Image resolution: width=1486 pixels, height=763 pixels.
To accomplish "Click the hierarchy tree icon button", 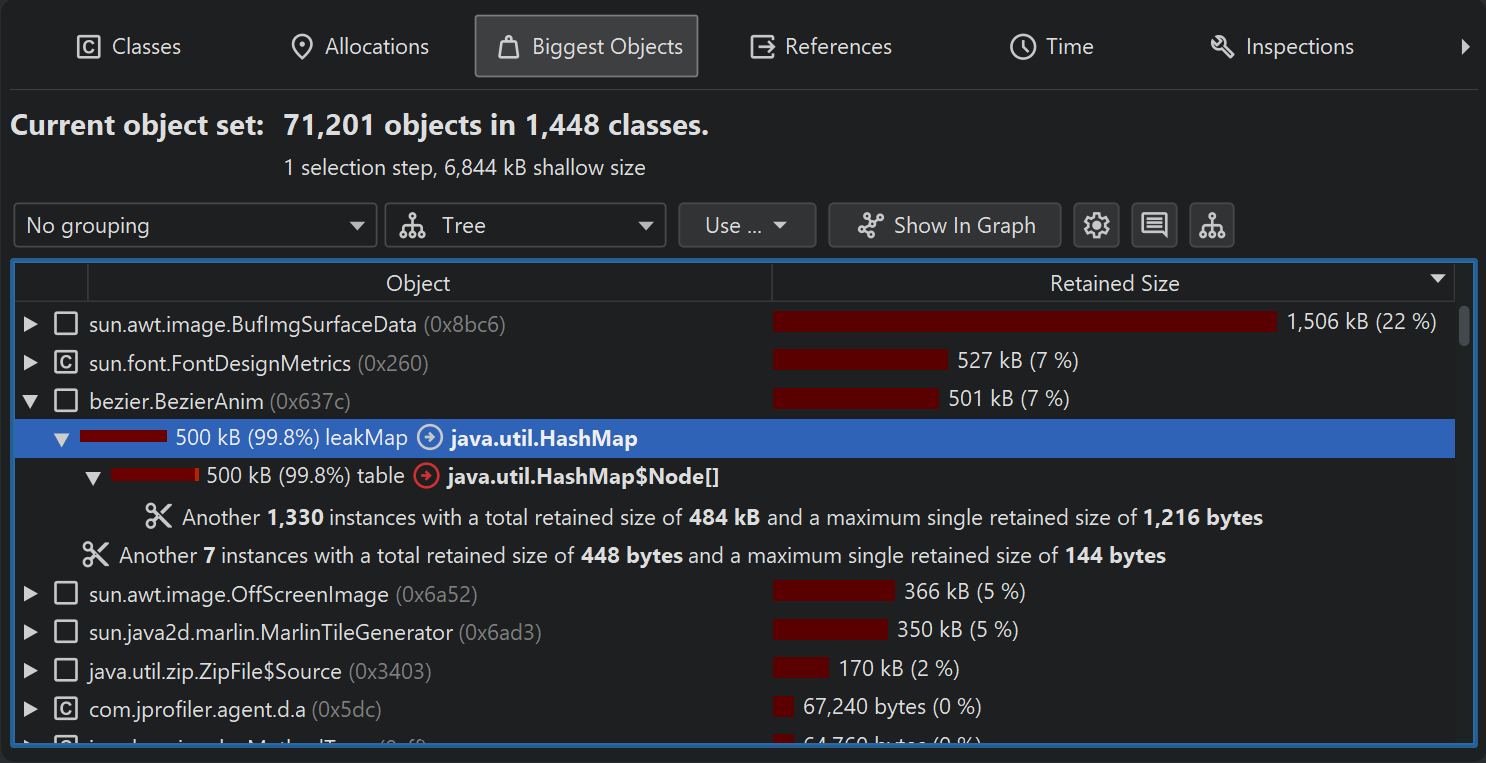I will pos(1212,226).
